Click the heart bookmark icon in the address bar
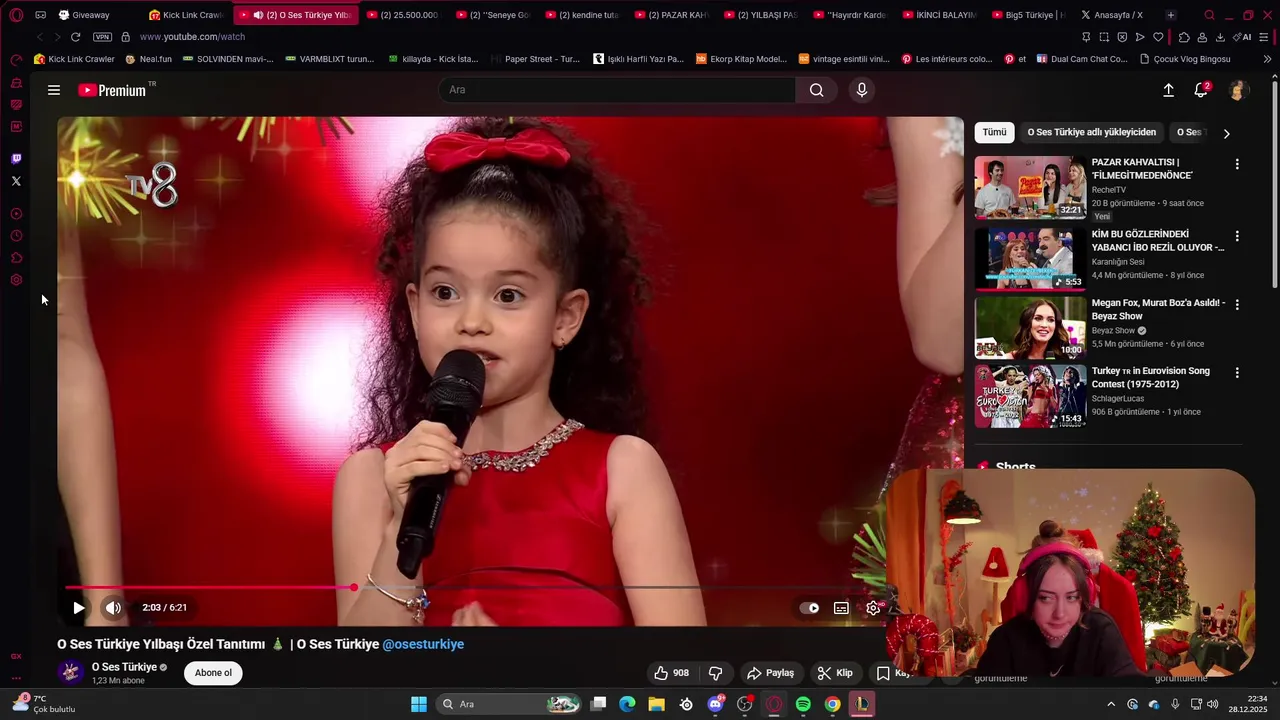1280x720 pixels. coord(1158,37)
